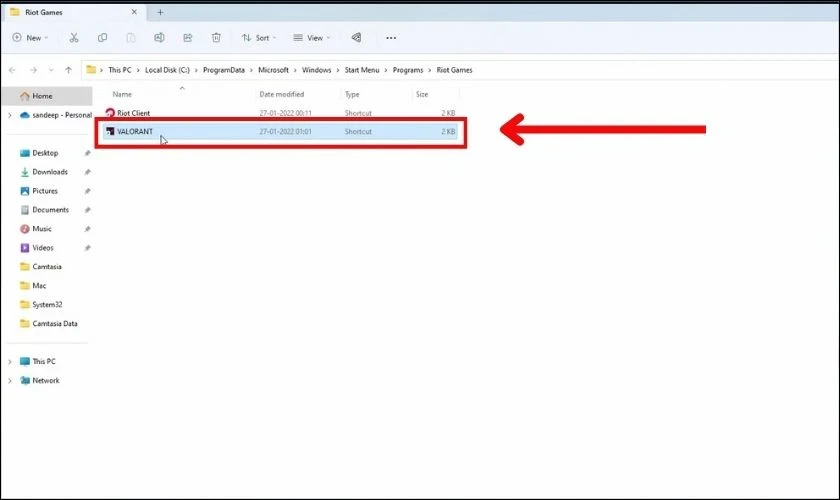Click the Paste toolbar icon
The width and height of the screenshot is (840, 500).
[131, 38]
